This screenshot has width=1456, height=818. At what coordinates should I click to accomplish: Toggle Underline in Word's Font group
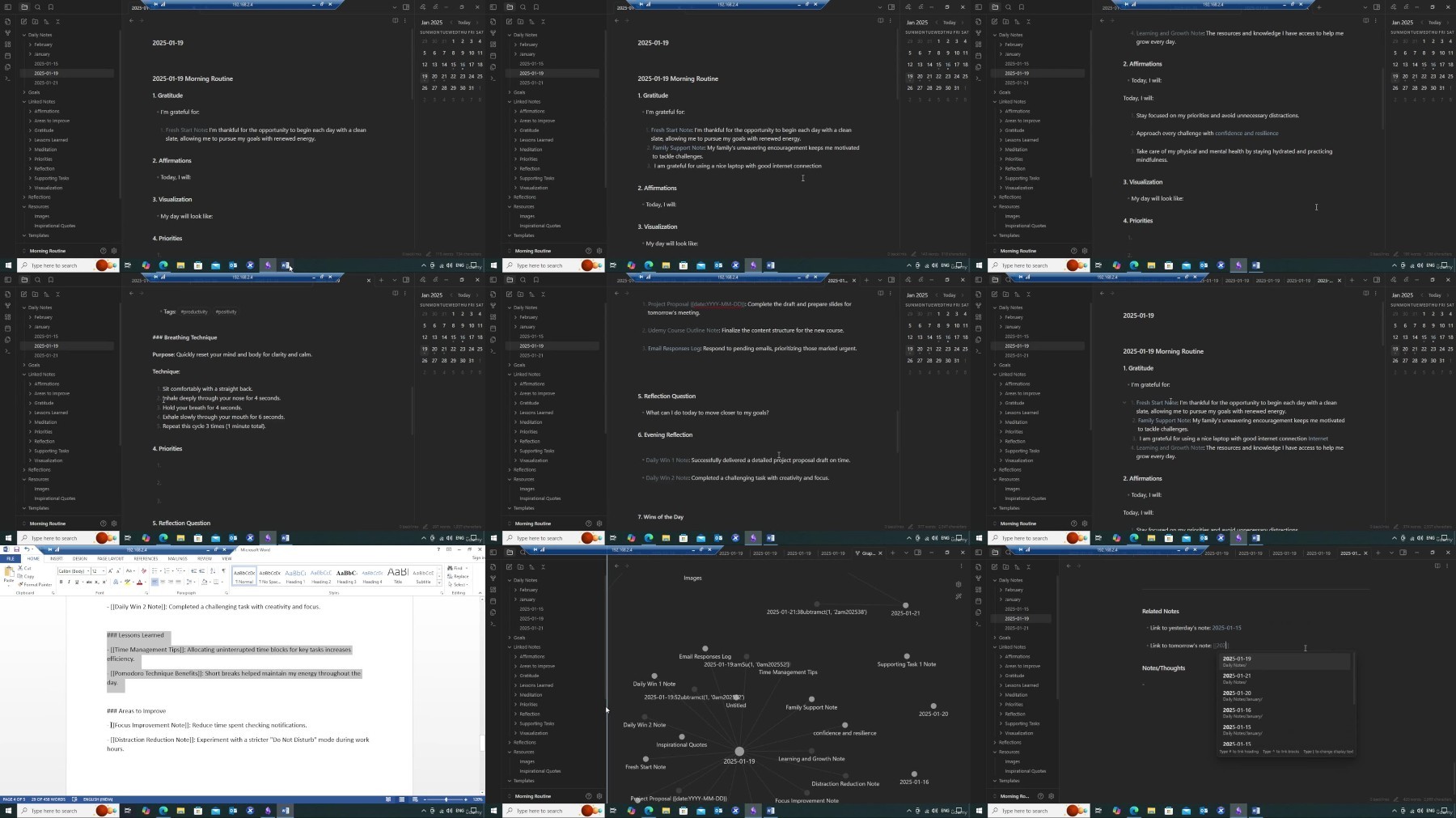click(77, 582)
